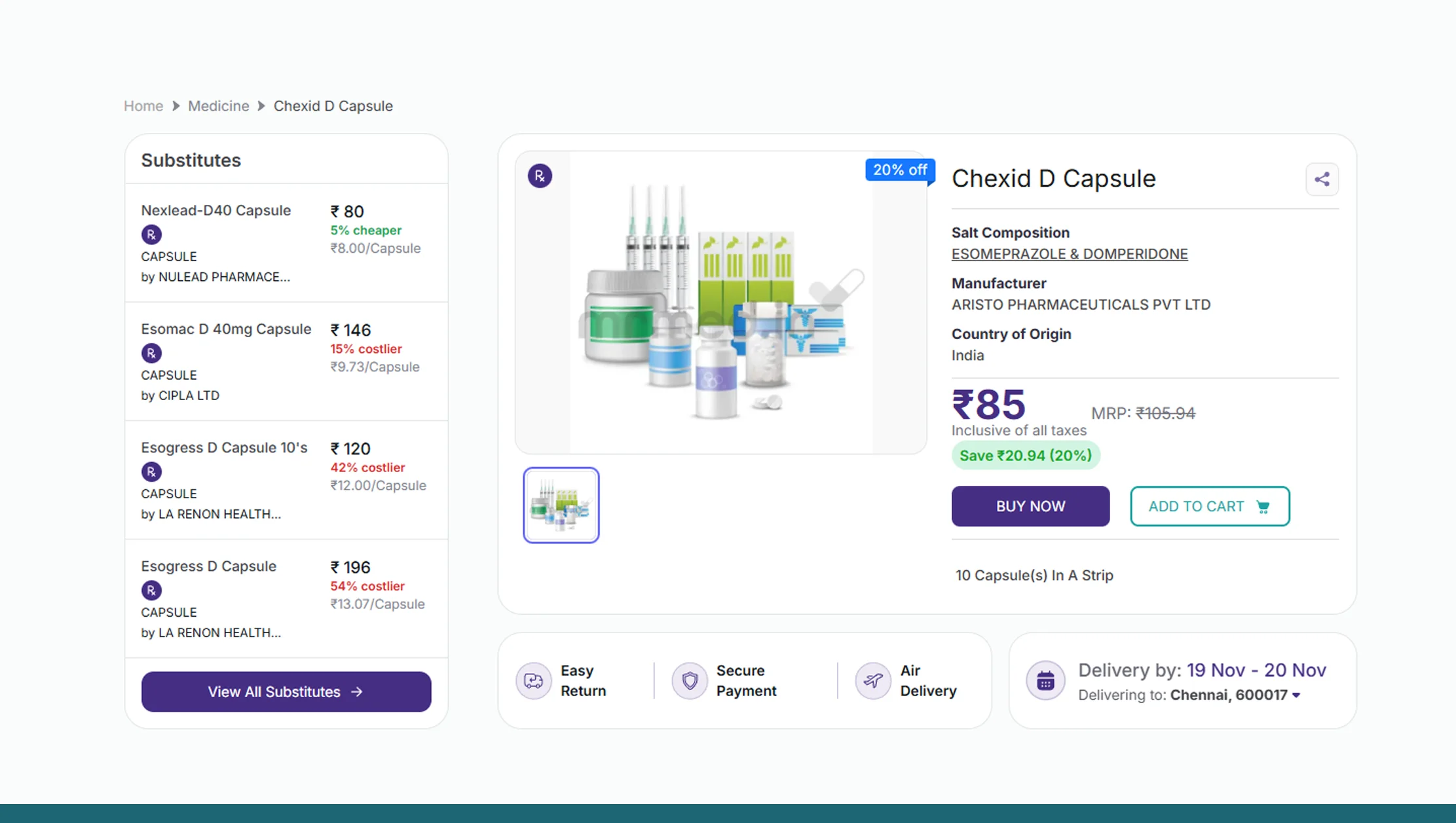This screenshot has height=823, width=1456.
Task: Click the Rx icon under Esomac D 40mg
Action: tap(151, 354)
